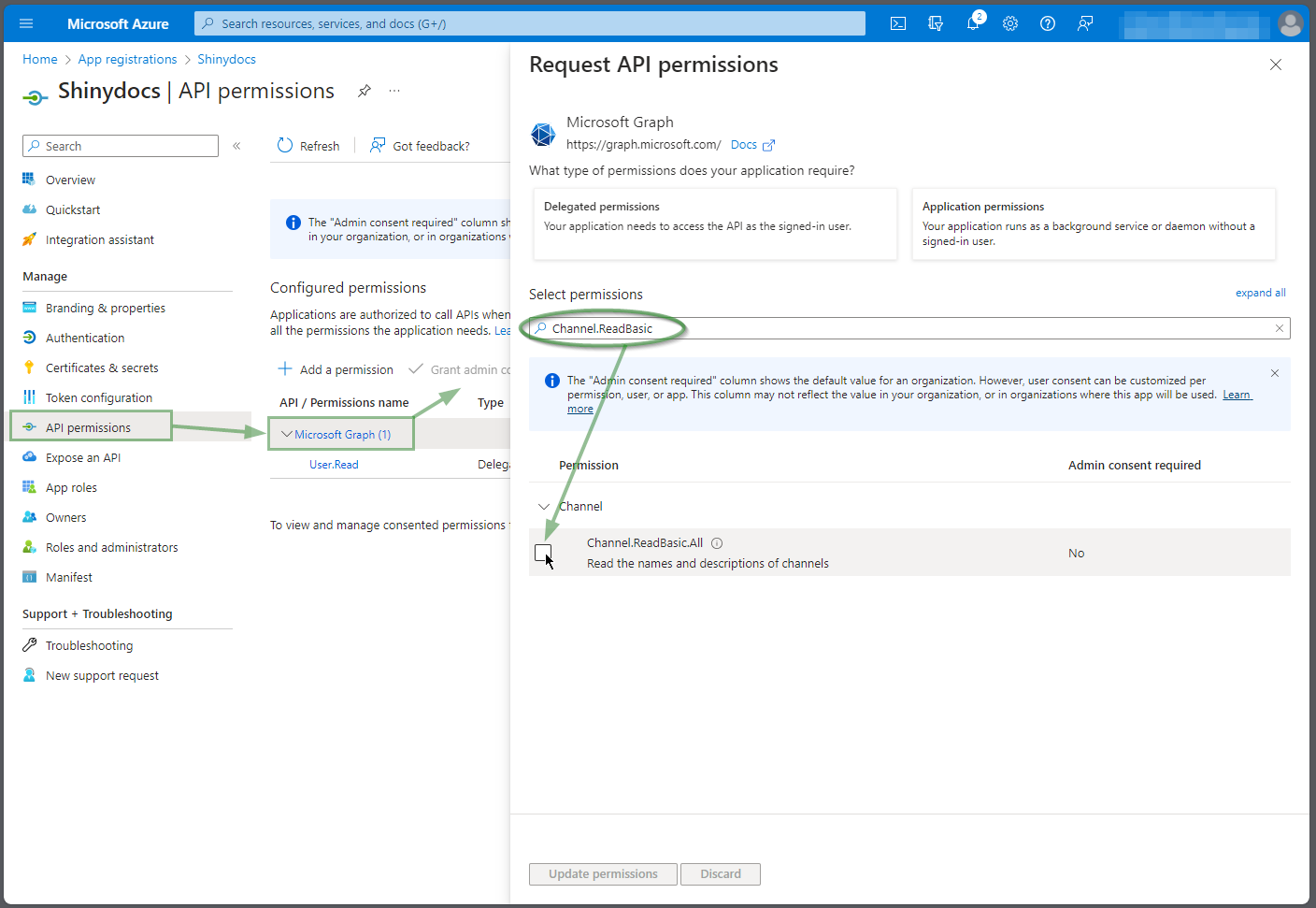Viewport: 1316px width, 908px height.
Task: Click the permissions search input field
Action: 907,328
